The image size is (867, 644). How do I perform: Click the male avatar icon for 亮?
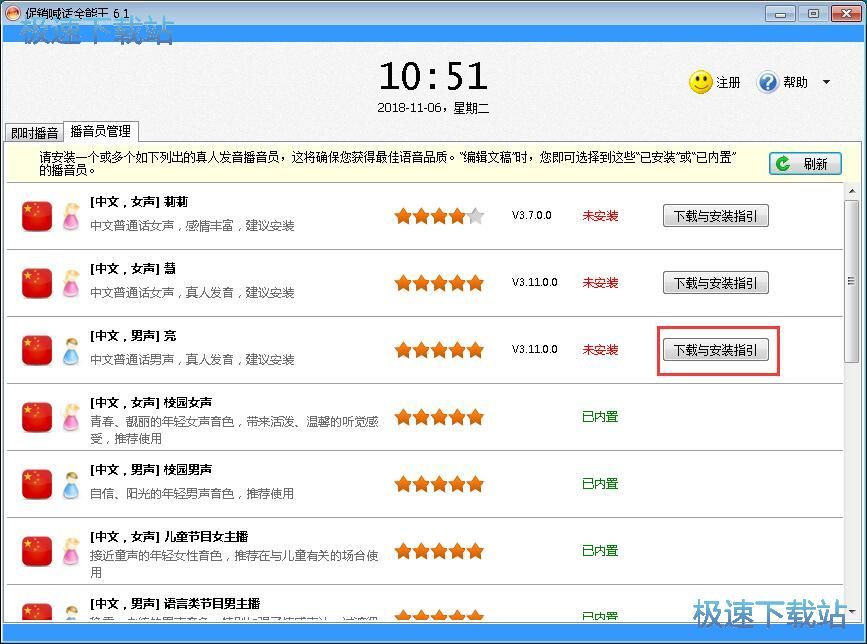pyautogui.click(x=71, y=350)
